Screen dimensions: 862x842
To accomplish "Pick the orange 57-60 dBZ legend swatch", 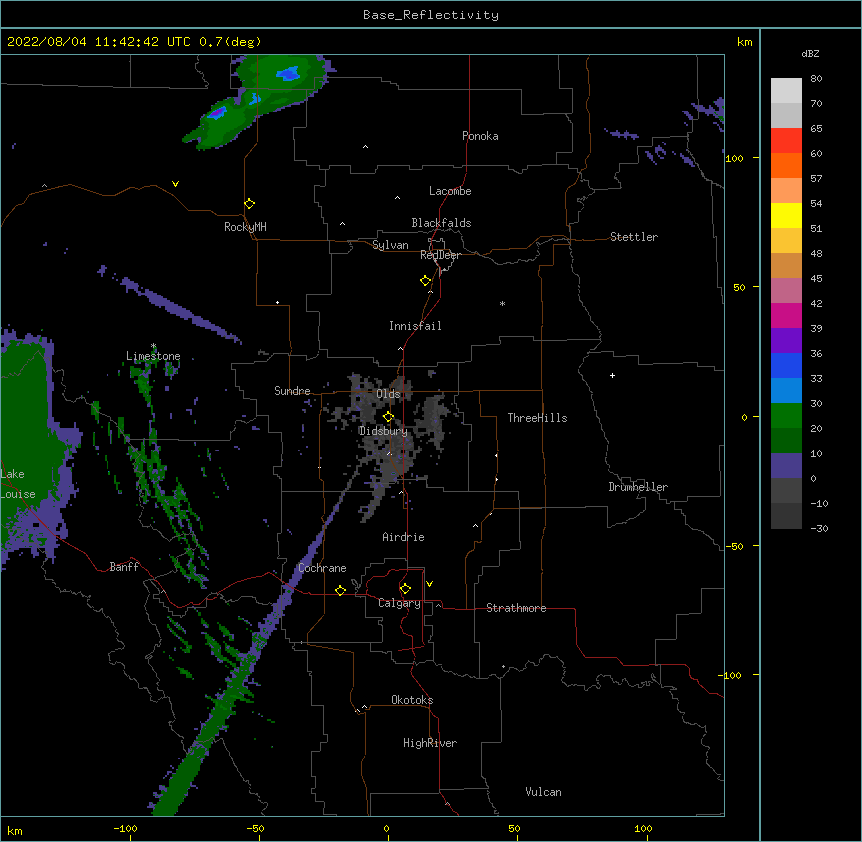I will coord(786,165).
